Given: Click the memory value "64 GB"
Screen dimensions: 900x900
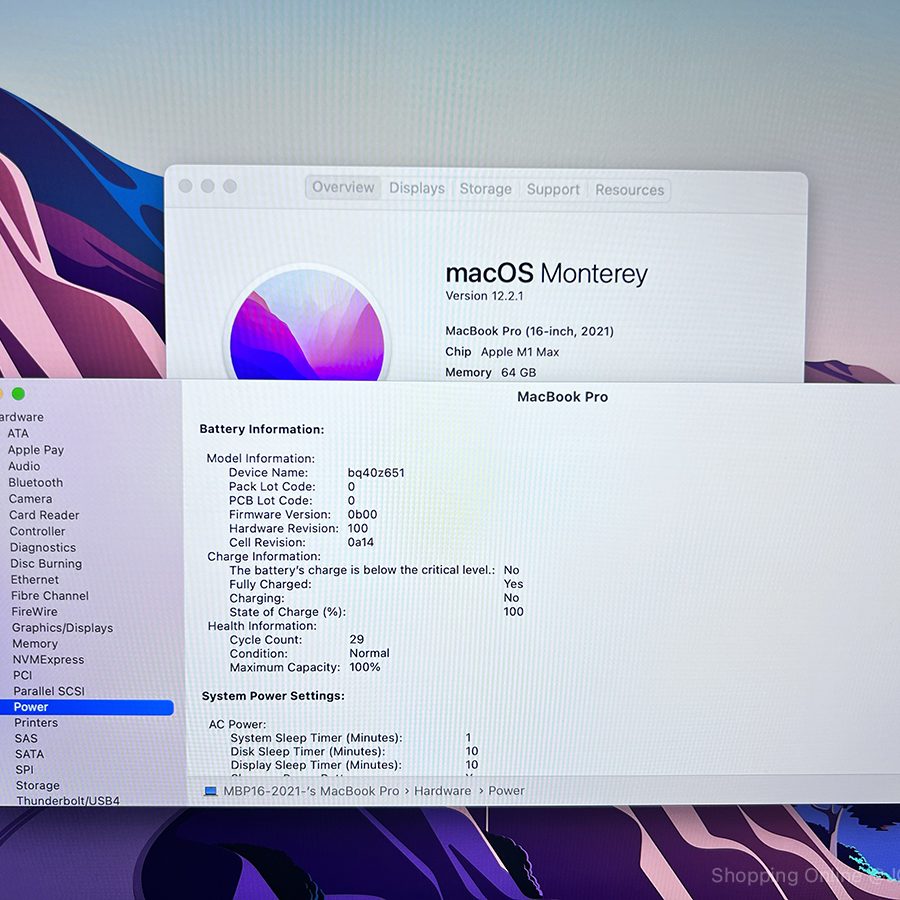Looking at the screenshot, I should [x=518, y=373].
